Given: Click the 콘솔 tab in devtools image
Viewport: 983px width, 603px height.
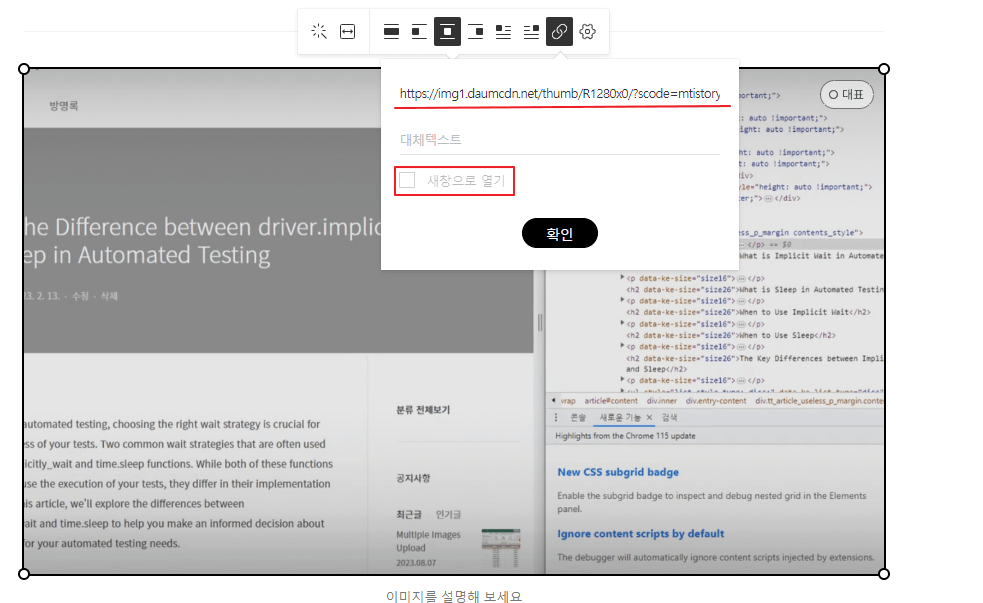Looking at the screenshot, I should tap(577, 417).
